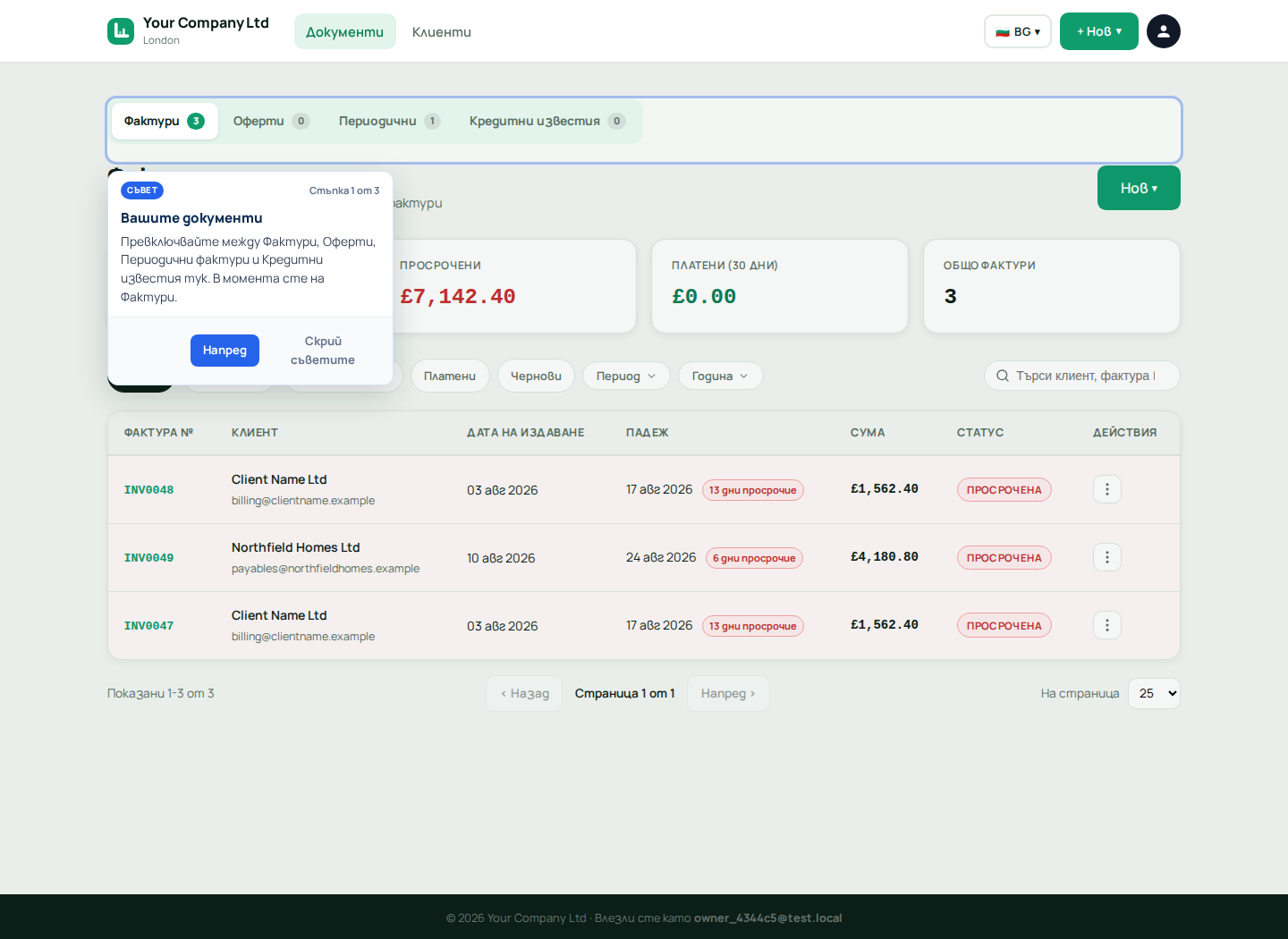The width and height of the screenshot is (1288, 939).
Task: Open actions menu for invoice INV0049
Action: [x=1107, y=557]
